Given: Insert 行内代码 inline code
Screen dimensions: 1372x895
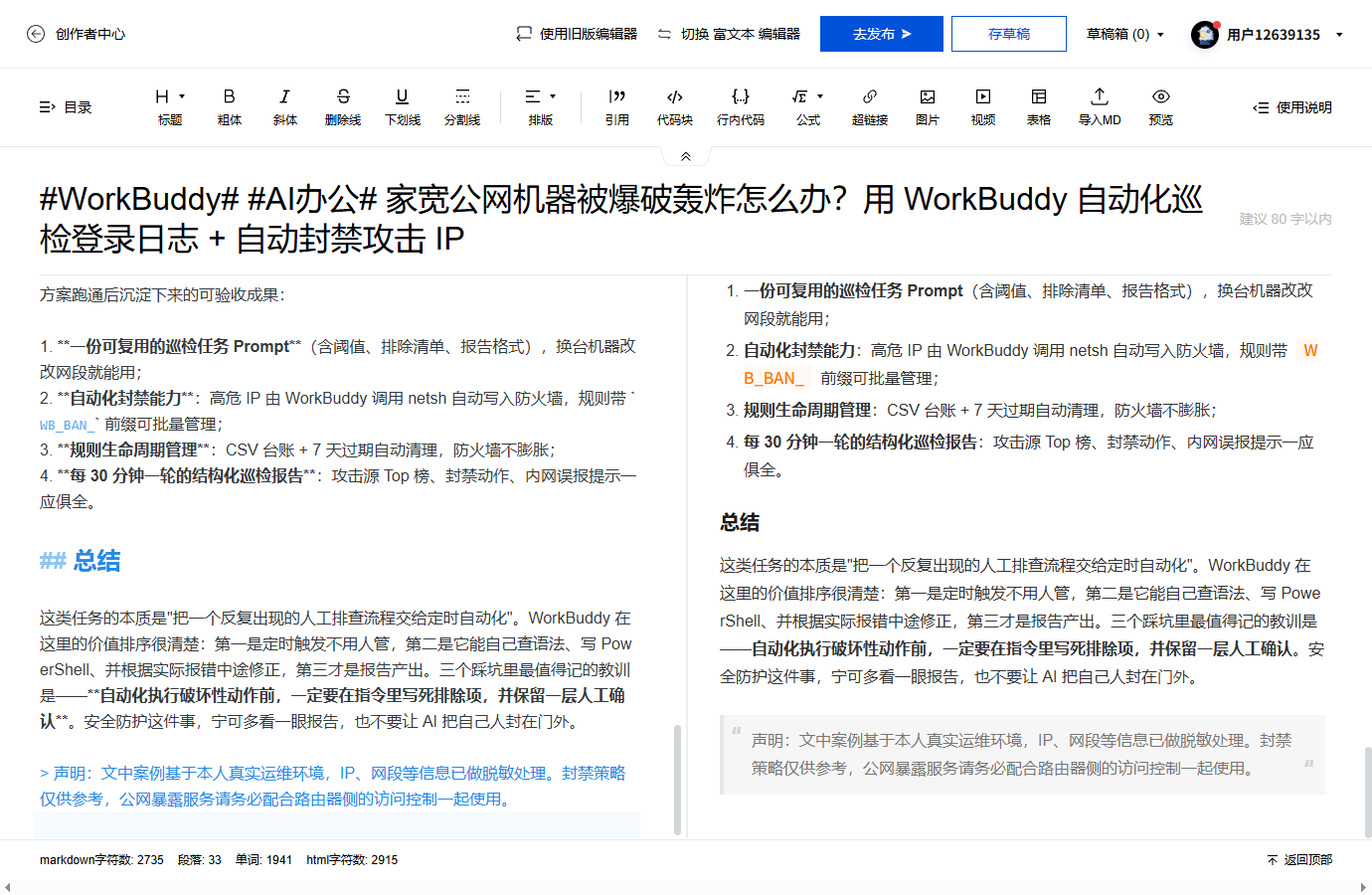Looking at the screenshot, I should point(741,107).
